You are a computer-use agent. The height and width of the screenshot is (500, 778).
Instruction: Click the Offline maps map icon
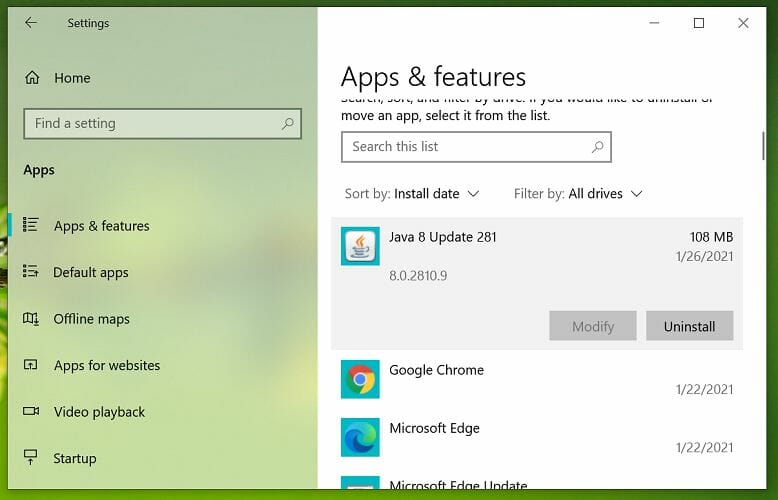pos(31,318)
